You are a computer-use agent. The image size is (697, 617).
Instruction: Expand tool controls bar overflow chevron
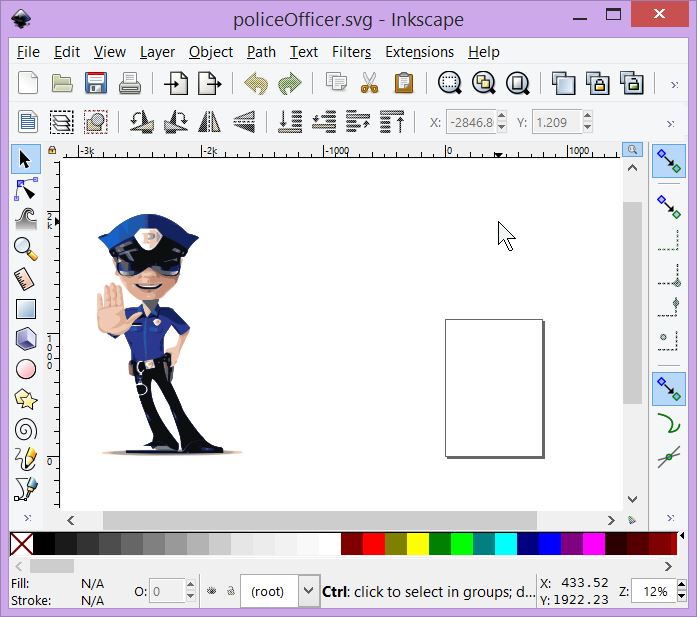(671, 124)
